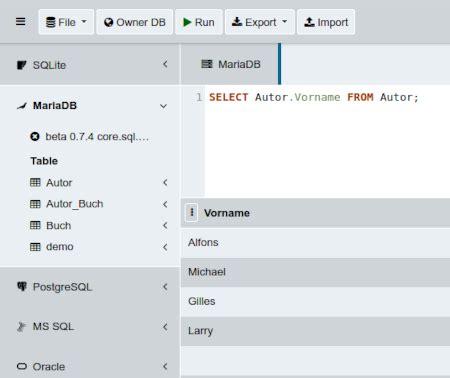The width and height of the screenshot is (450, 378).
Task: Click into the SQL editor query line
Action: pos(313,97)
